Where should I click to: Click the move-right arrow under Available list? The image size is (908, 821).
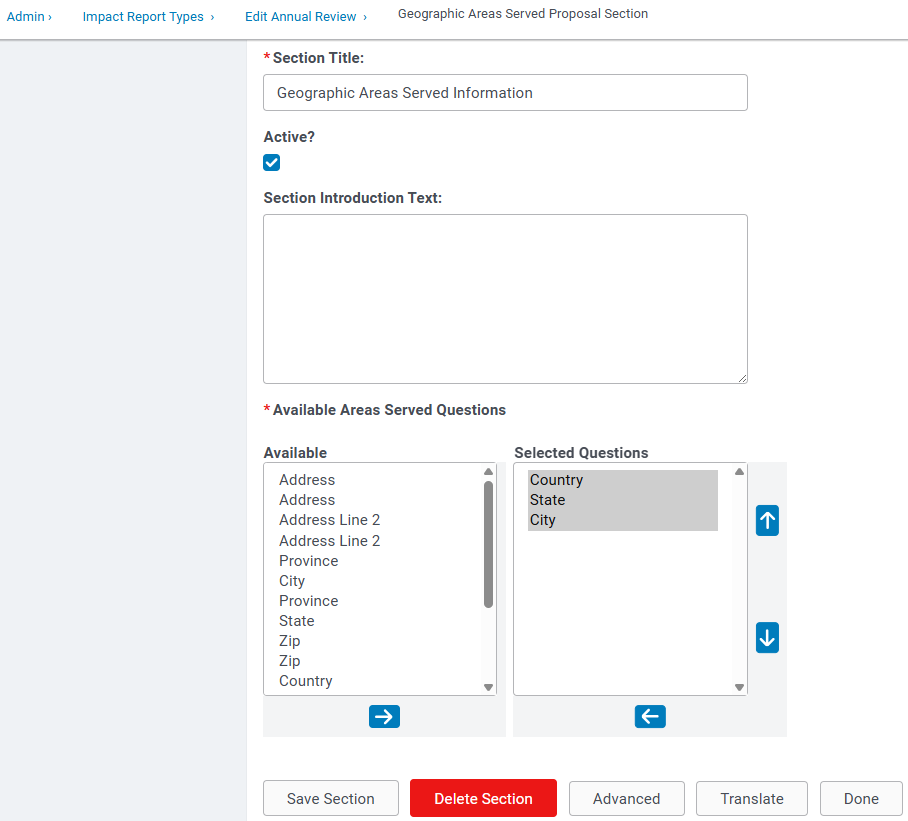[x=384, y=716]
